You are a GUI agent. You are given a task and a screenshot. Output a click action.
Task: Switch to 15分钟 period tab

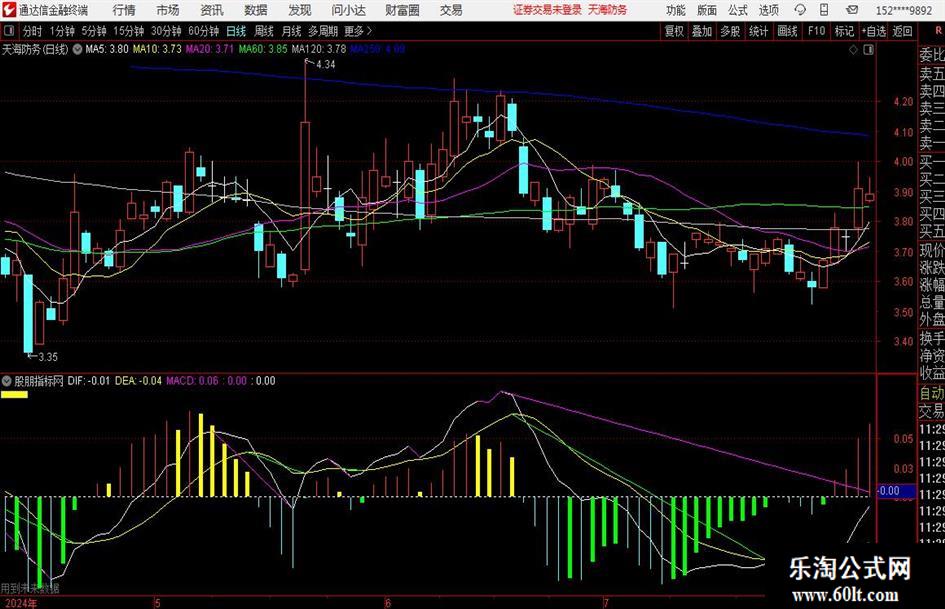(128, 31)
